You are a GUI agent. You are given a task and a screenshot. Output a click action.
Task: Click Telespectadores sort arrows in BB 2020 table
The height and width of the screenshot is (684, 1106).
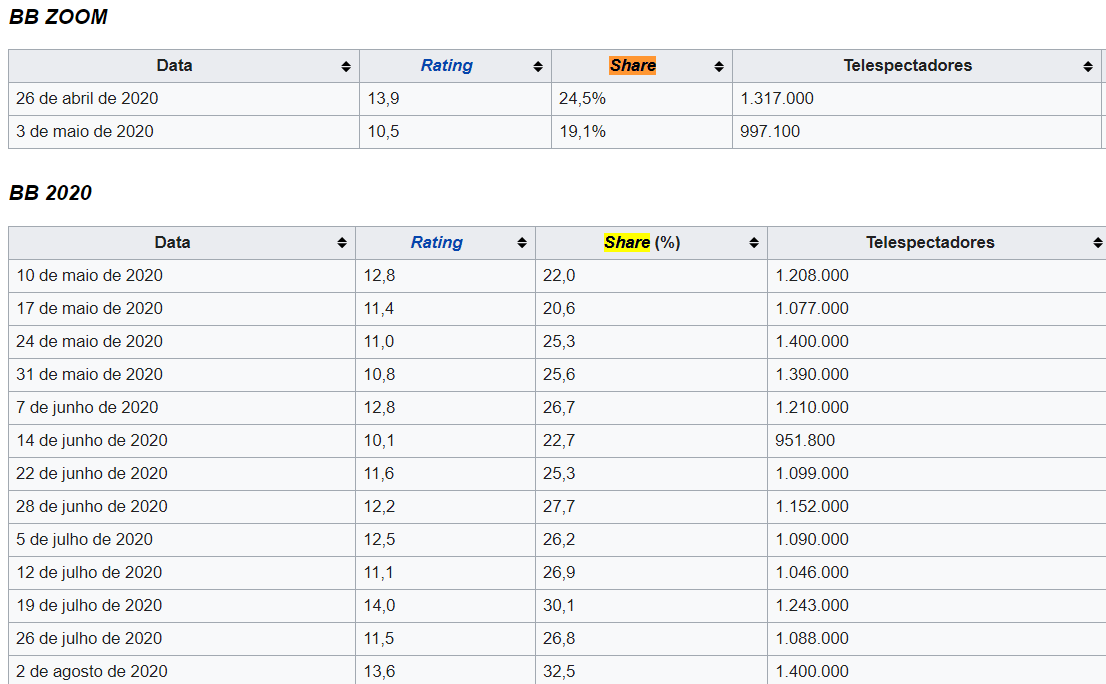(1098, 243)
